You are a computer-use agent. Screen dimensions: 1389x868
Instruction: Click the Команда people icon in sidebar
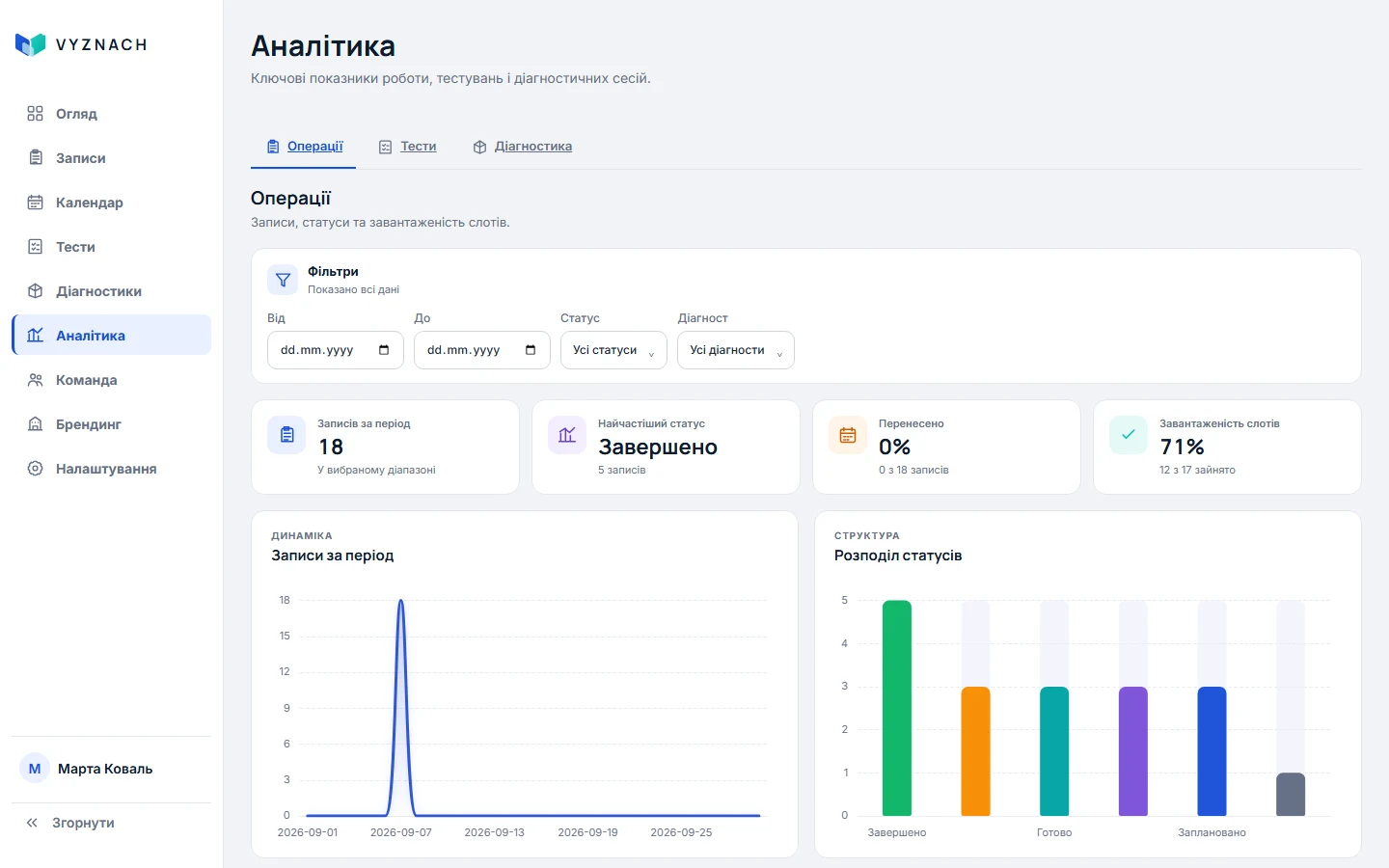point(36,380)
